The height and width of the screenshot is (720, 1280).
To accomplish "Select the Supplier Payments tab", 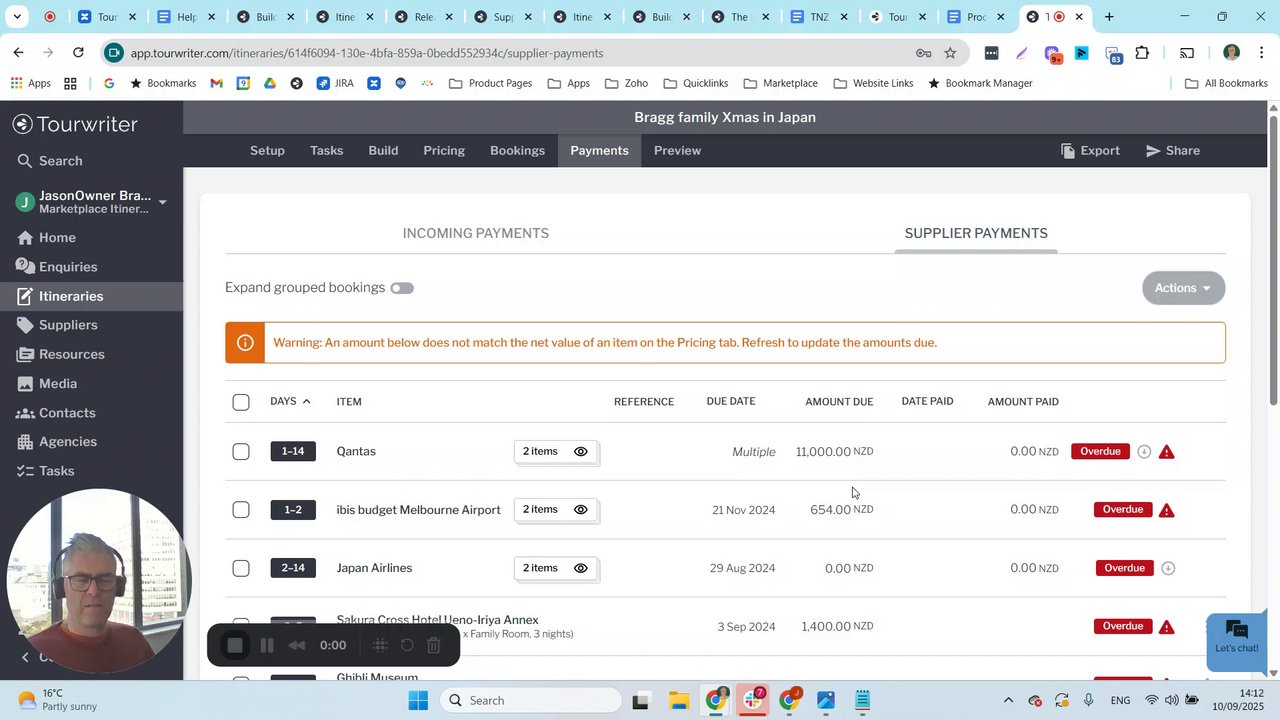I will pos(976,234).
